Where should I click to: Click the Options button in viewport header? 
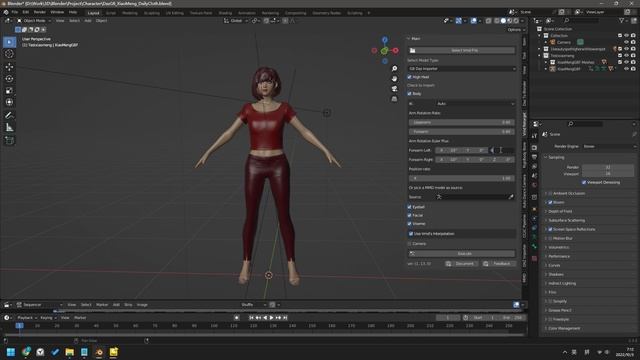click(x=515, y=30)
